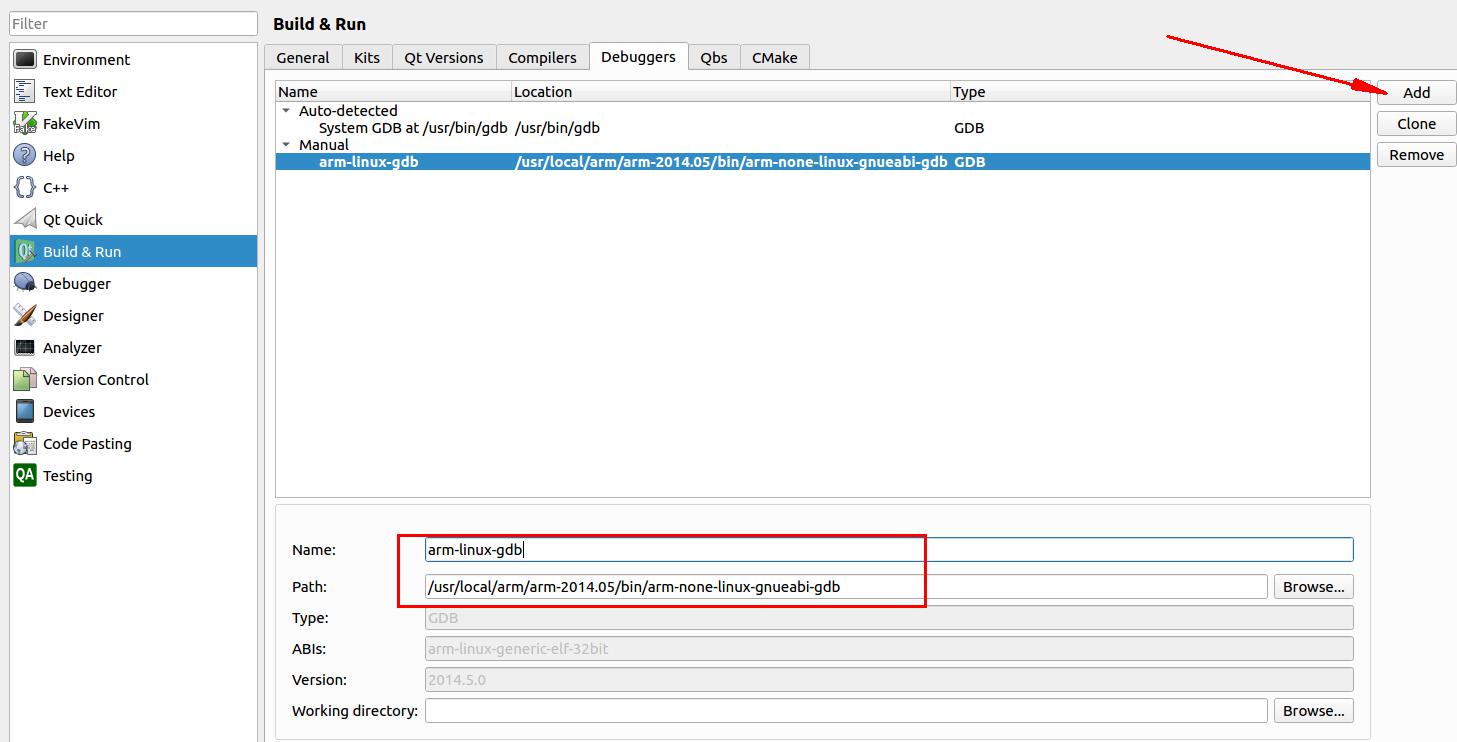The height and width of the screenshot is (742, 1457).
Task: Click the read-only ABIs field
Action: [x=889, y=649]
